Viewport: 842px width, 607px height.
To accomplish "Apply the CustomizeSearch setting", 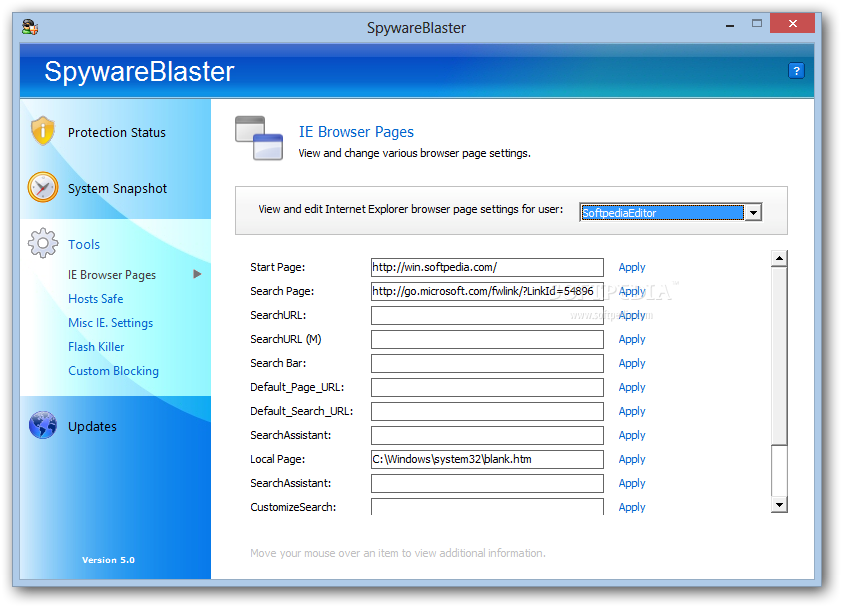I will 632,507.
